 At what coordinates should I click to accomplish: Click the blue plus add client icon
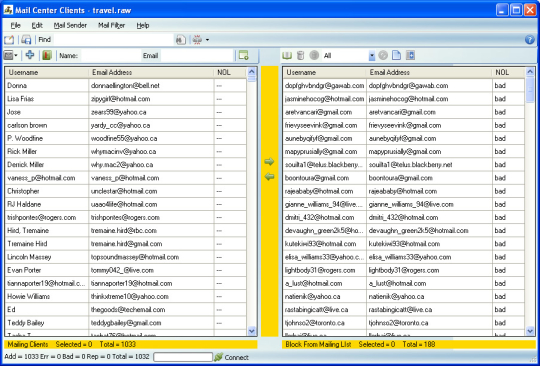[x=30, y=55]
